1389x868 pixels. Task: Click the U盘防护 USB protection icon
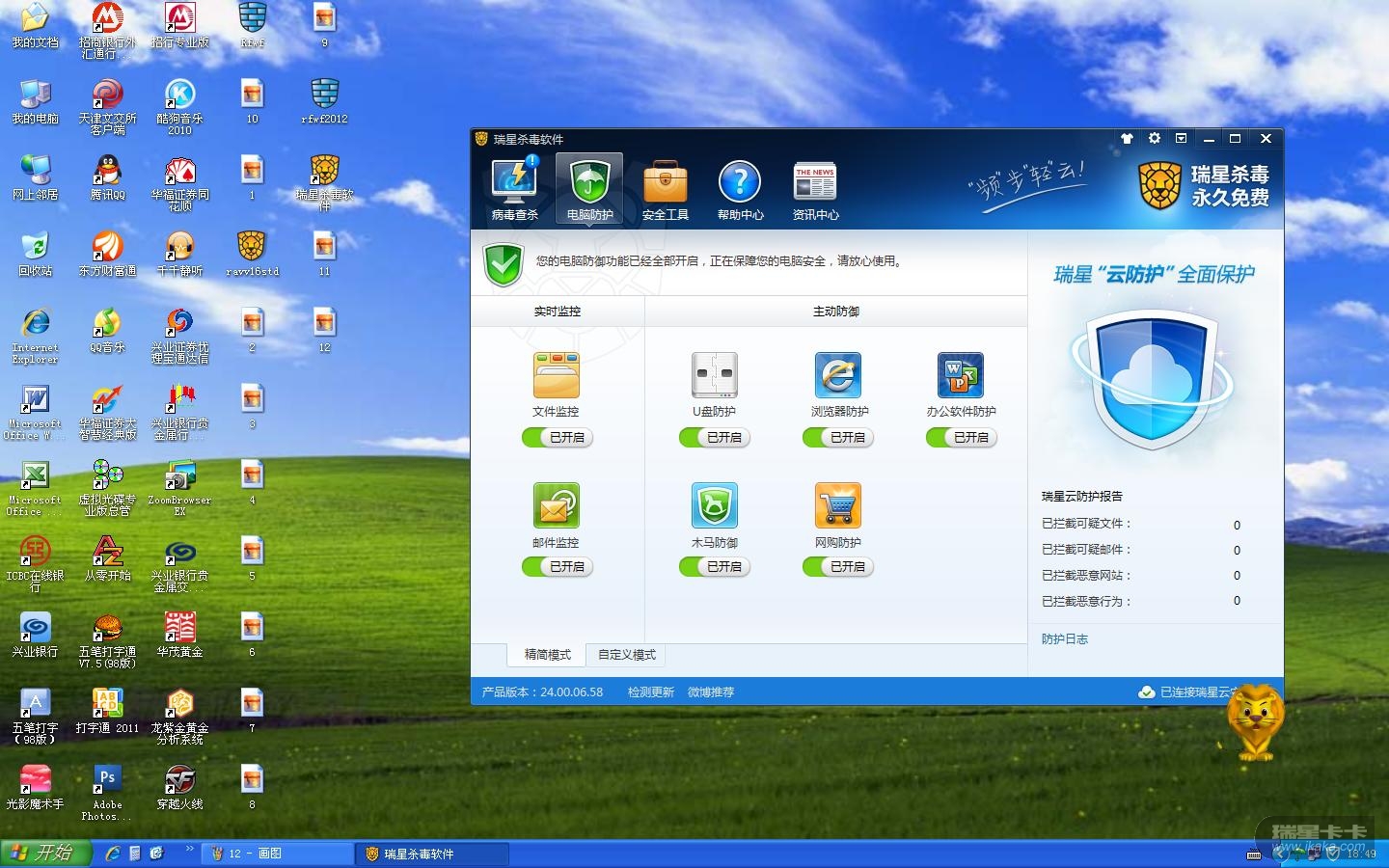tap(715, 374)
